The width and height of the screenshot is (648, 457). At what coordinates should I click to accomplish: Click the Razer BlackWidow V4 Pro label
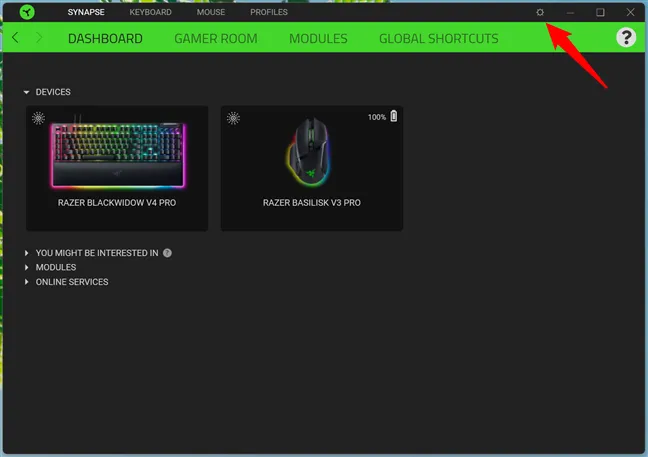pyautogui.click(x=117, y=203)
